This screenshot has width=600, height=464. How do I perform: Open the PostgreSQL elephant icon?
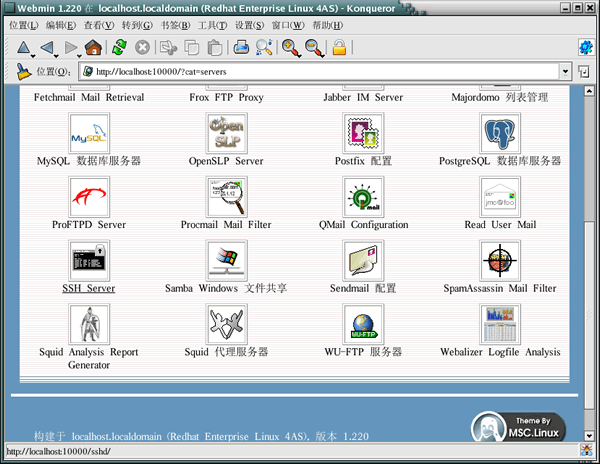(x=500, y=133)
